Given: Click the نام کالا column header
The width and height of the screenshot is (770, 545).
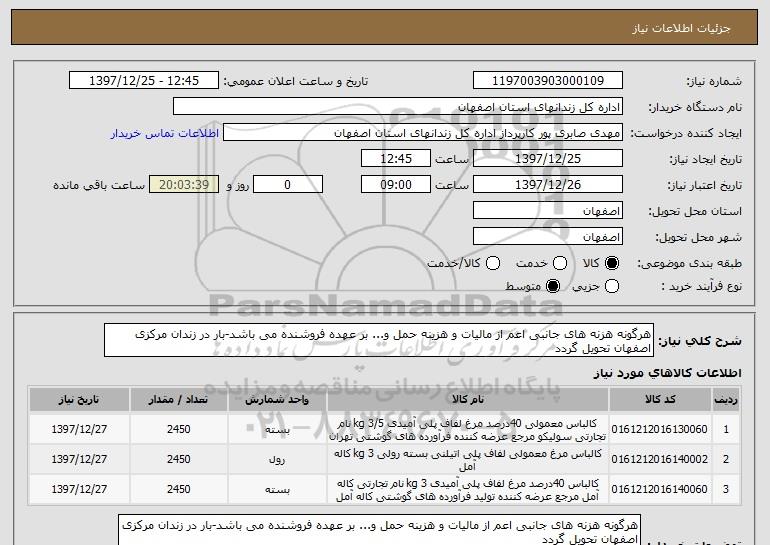Looking at the screenshot, I should click(x=468, y=400).
